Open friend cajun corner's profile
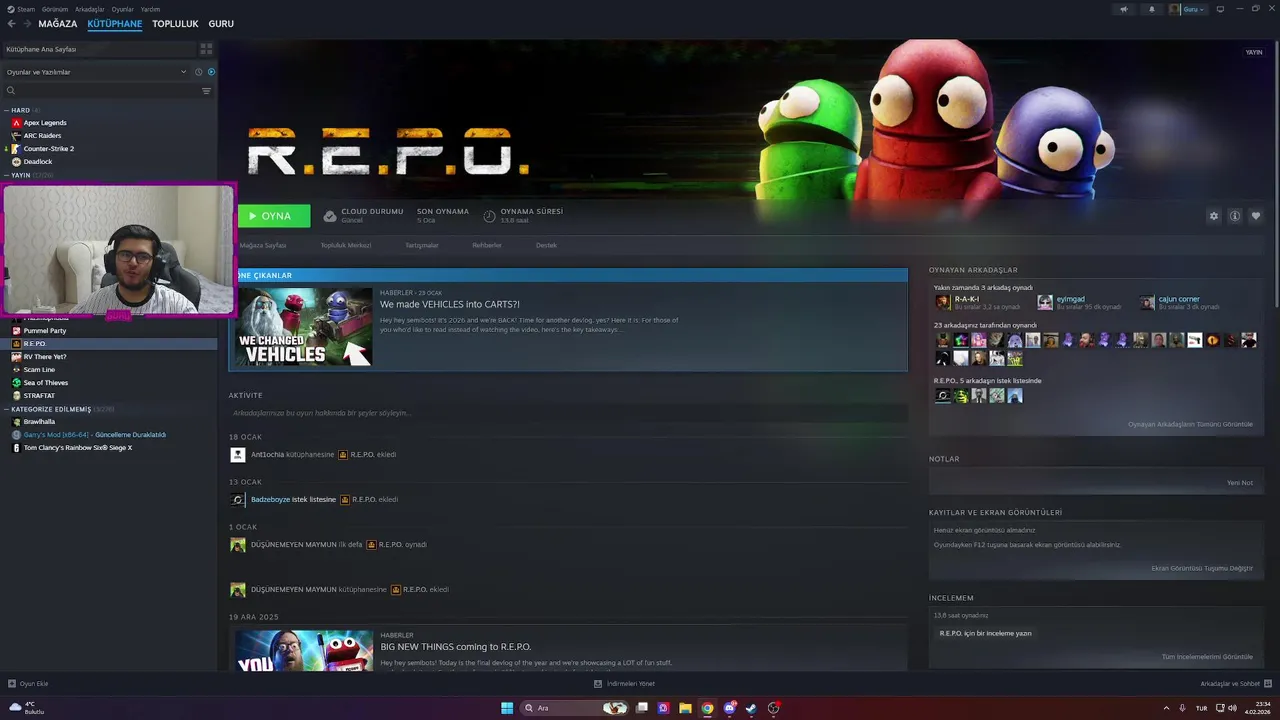This screenshot has width=1280, height=720. pos(1179,299)
